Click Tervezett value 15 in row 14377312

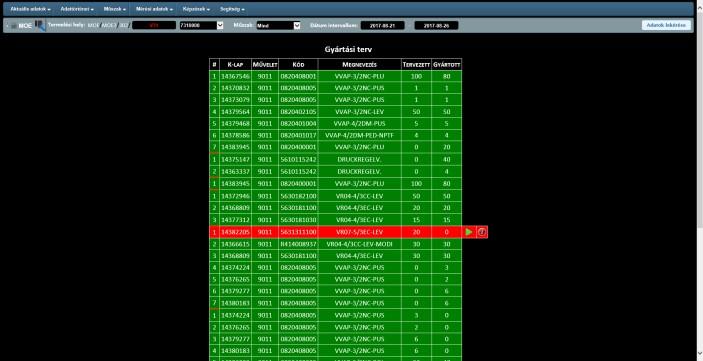(416, 220)
